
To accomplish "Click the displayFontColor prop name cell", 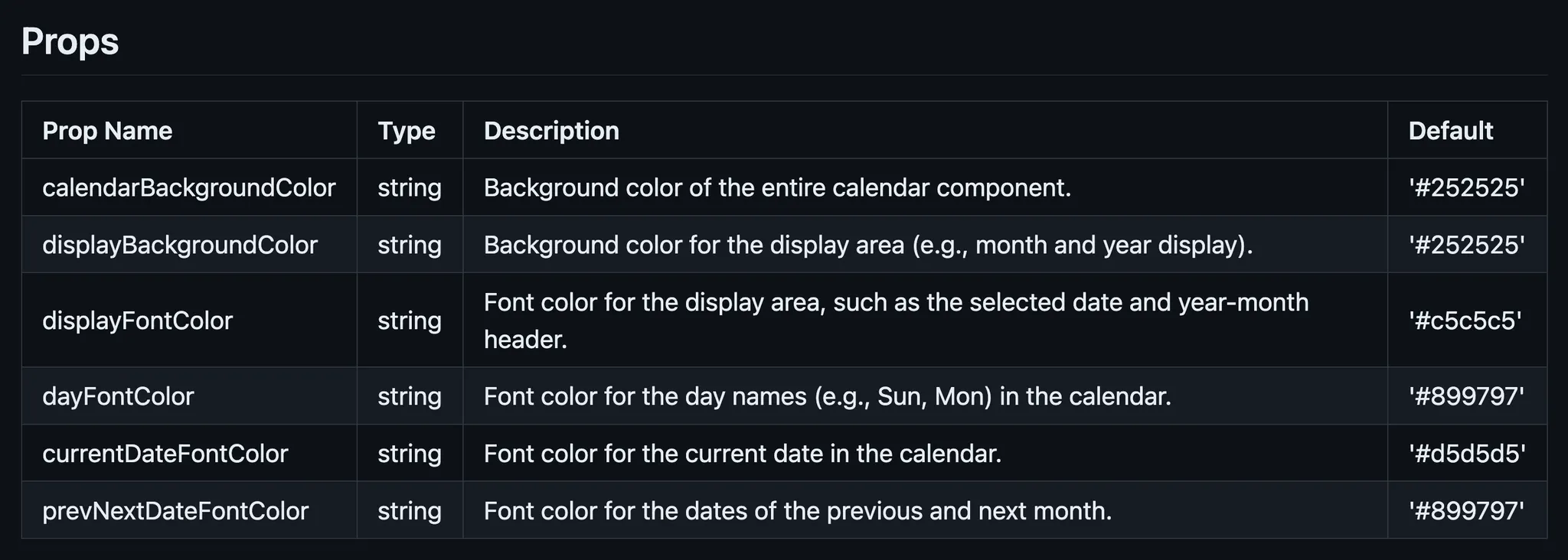I will coord(138,320).
